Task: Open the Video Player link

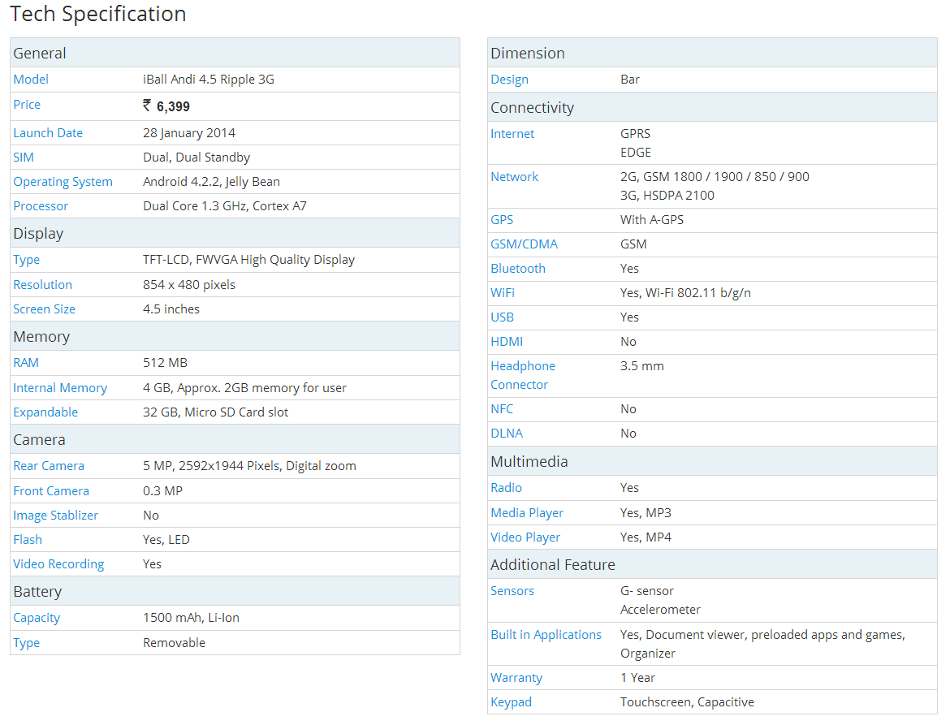Action: [525, 537]
